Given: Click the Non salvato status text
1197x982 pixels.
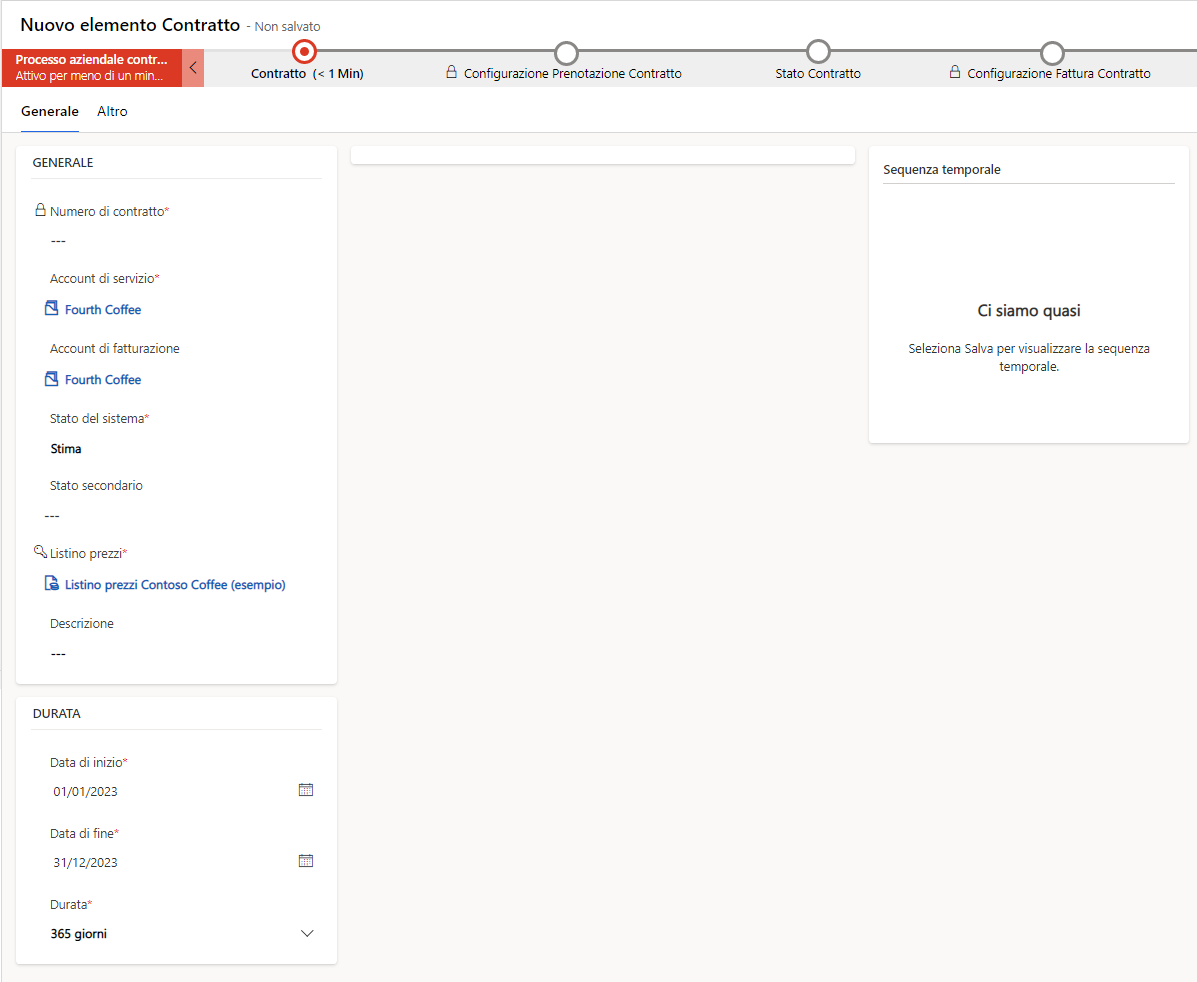Looking at the screenshot, I should pyautogui.click(x=287, y=27).
